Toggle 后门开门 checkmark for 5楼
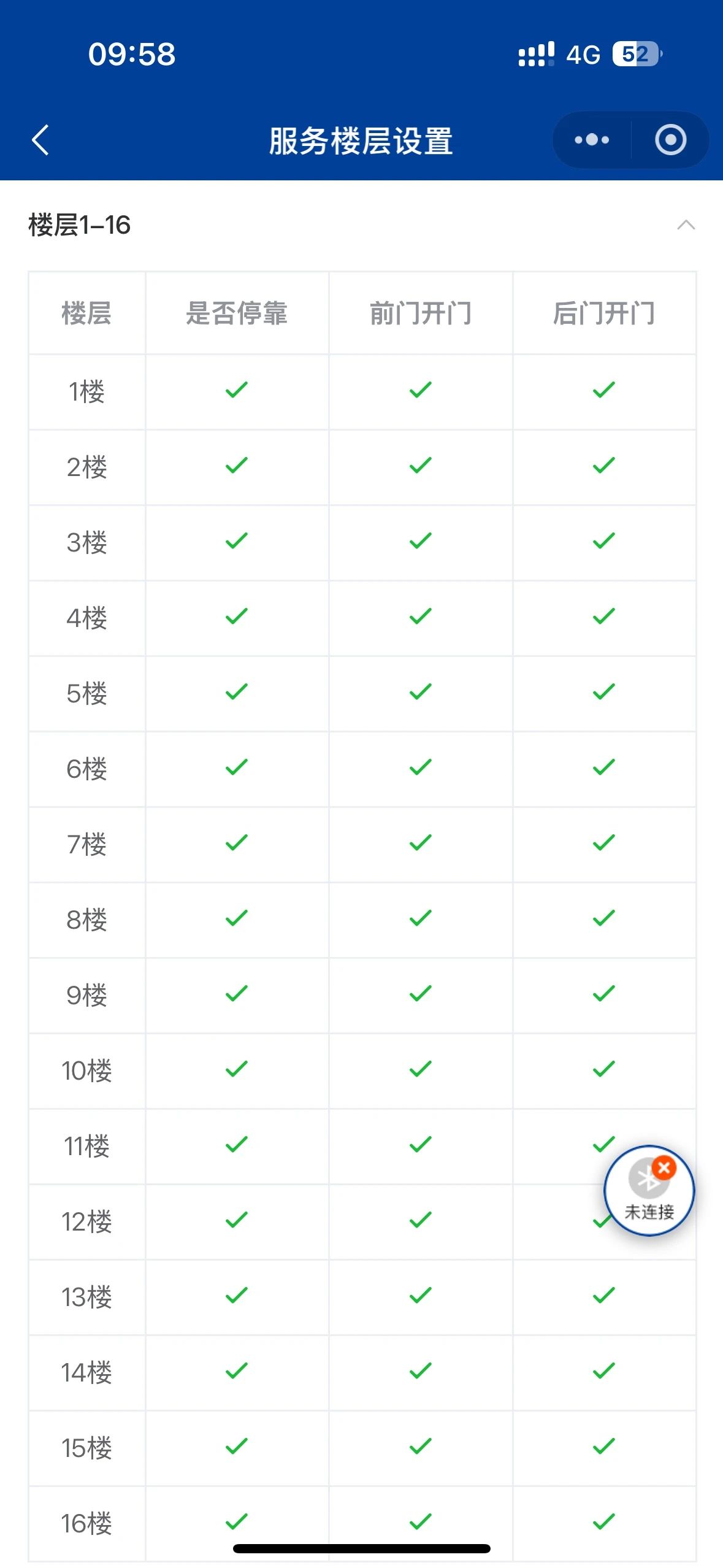 [604, 692]
